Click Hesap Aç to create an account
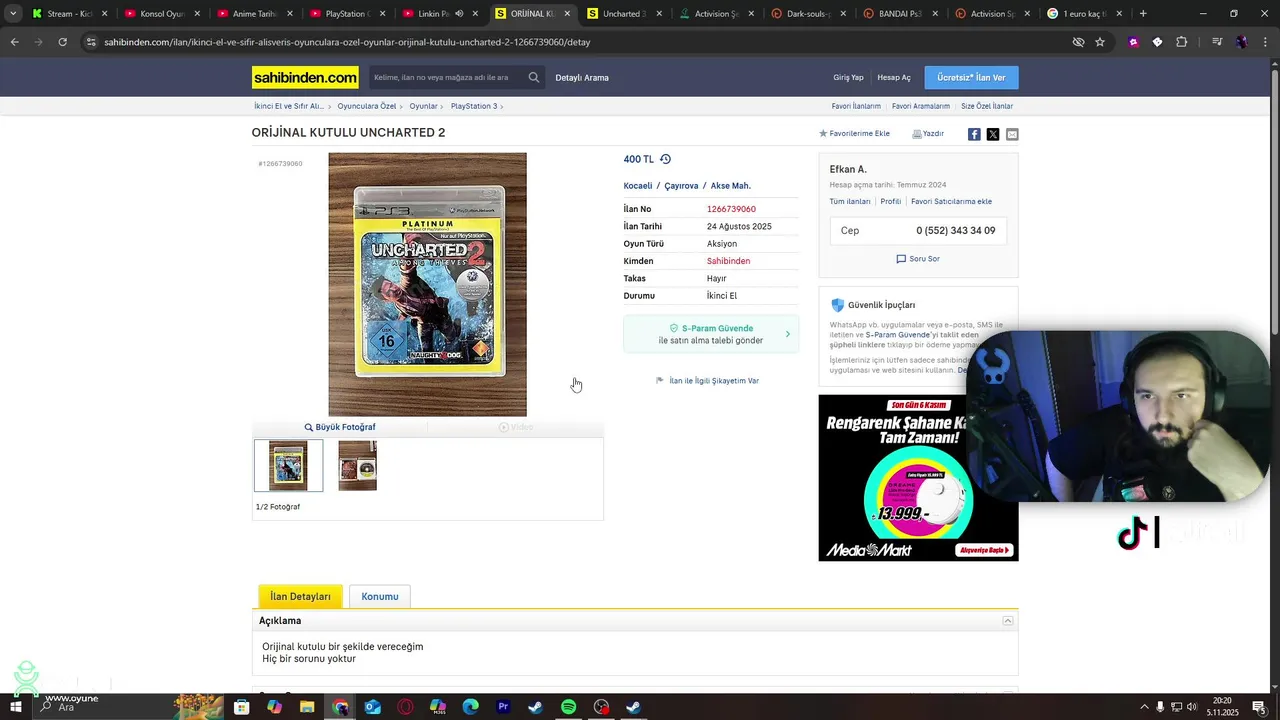Viewport: 1280px width, 720px height. point(894,77)
